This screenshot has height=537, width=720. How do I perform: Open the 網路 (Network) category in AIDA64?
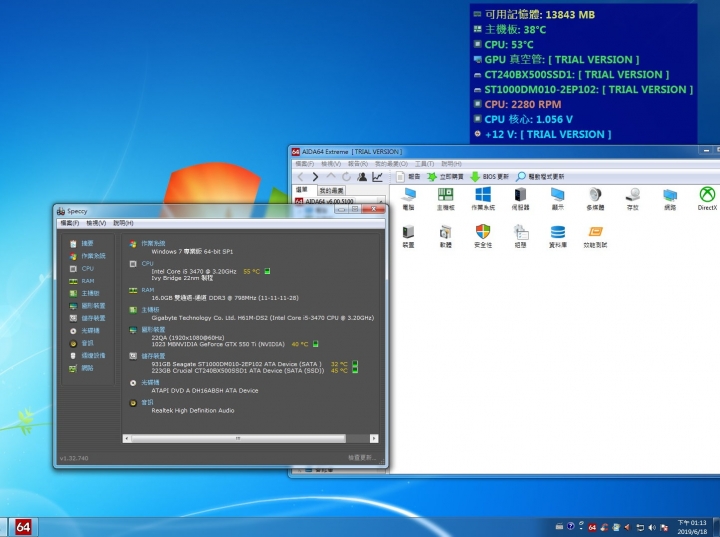670,198
